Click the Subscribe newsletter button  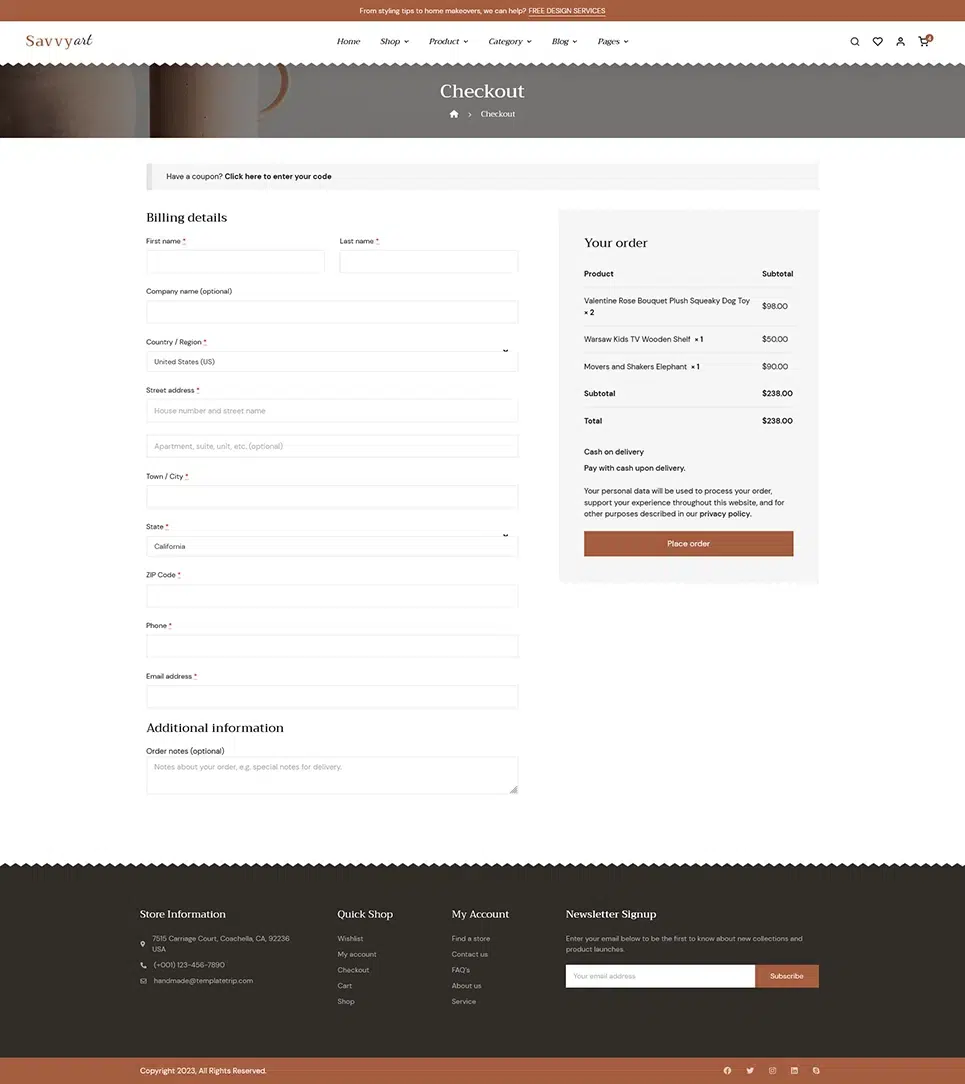[x=786, y=976]
